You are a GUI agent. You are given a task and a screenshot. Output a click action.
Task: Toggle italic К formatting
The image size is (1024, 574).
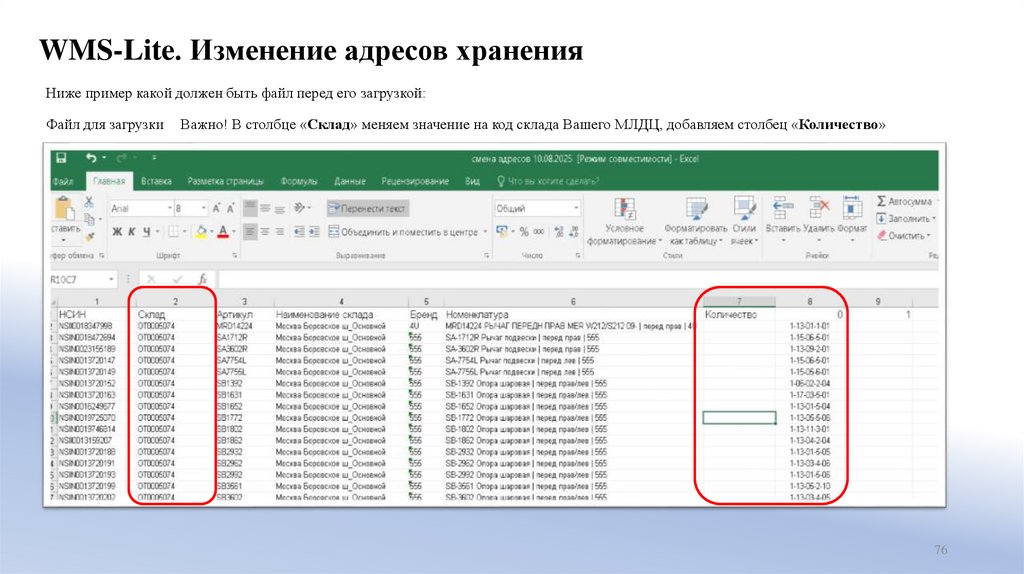(131, 231)
